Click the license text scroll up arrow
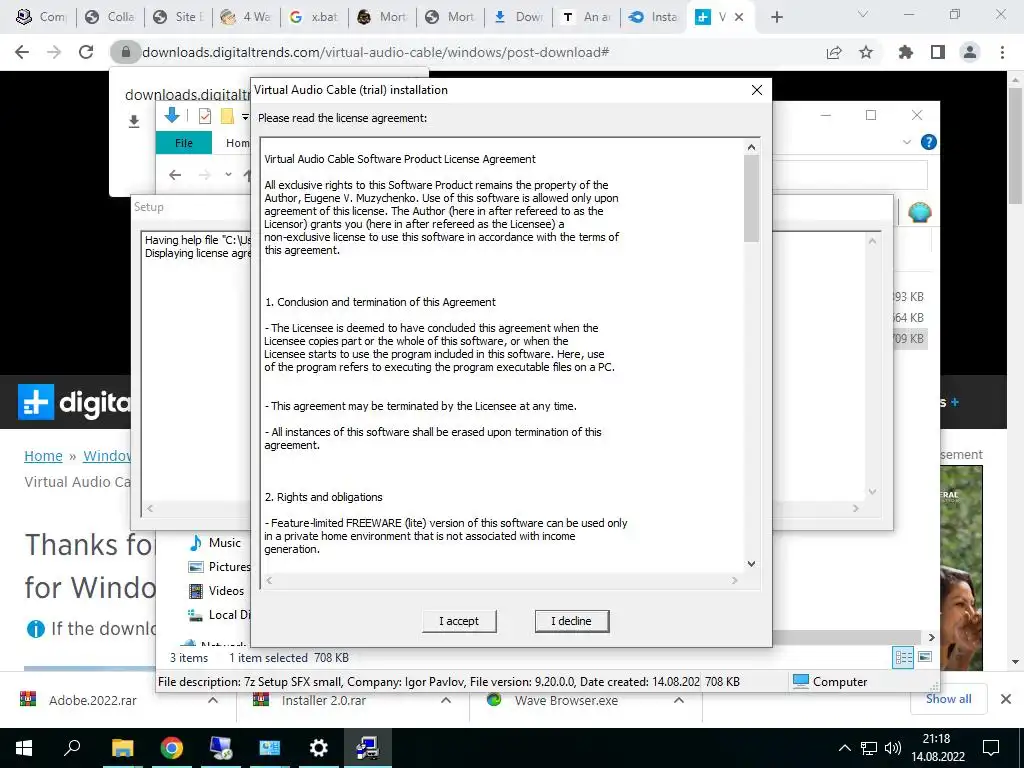Screen dimensions: 1024x768 (751, 148)
